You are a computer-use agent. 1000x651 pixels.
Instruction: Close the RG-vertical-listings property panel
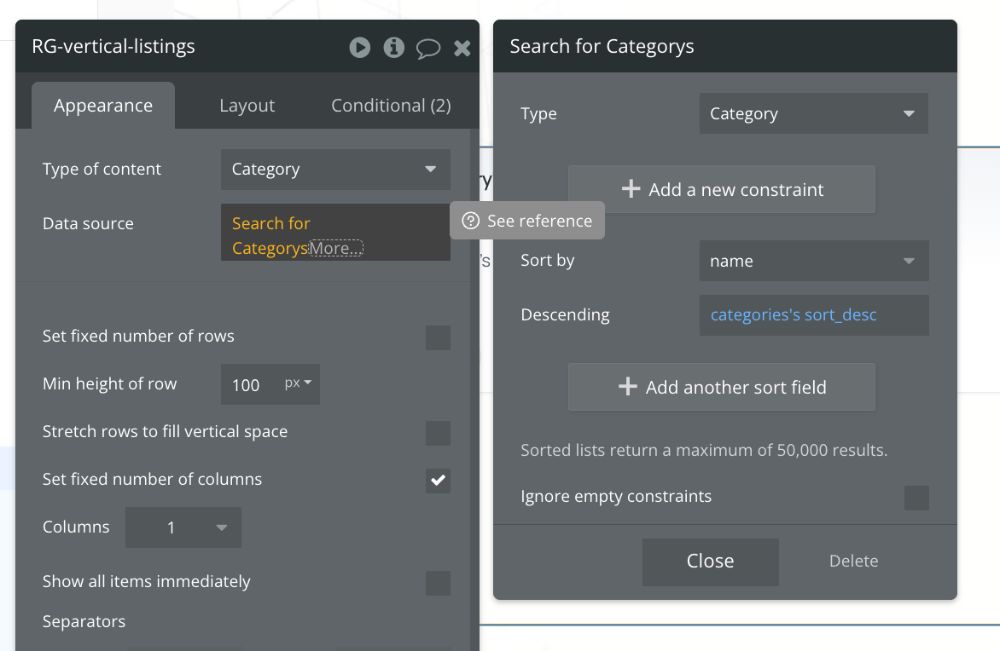tap(462, 48)
